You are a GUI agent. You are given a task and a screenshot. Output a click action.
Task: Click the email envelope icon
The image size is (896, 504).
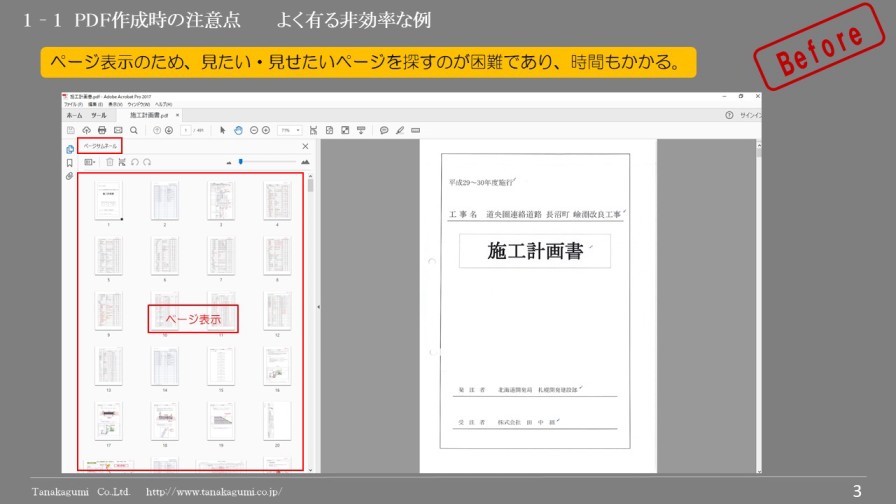[x=117, y=130]
